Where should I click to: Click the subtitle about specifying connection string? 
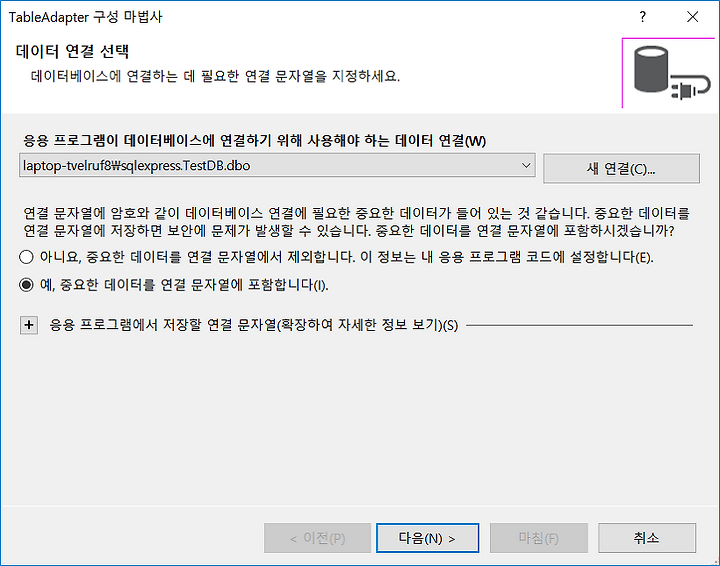[215, 76]
